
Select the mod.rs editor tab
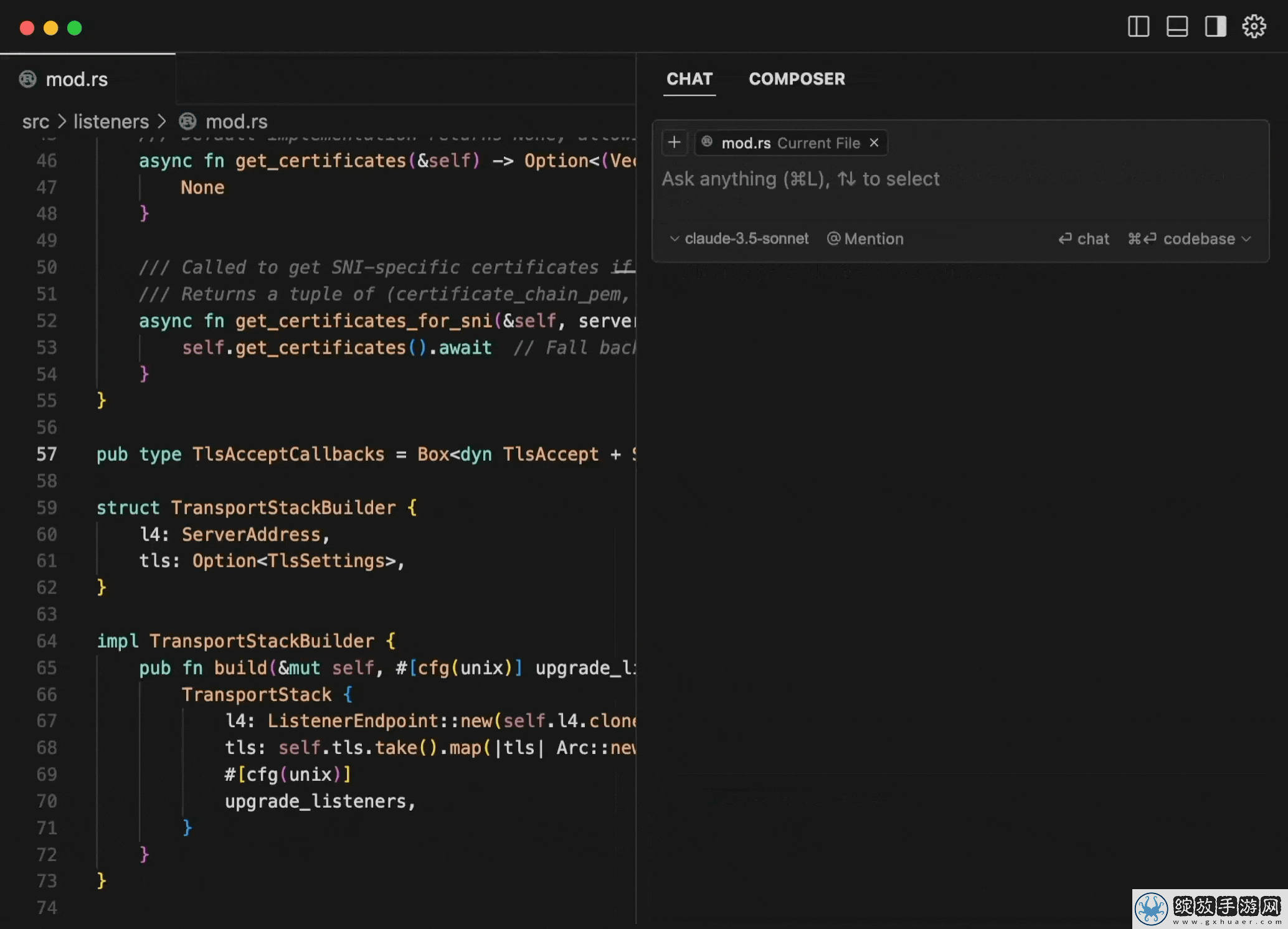[x=88, y=80]
